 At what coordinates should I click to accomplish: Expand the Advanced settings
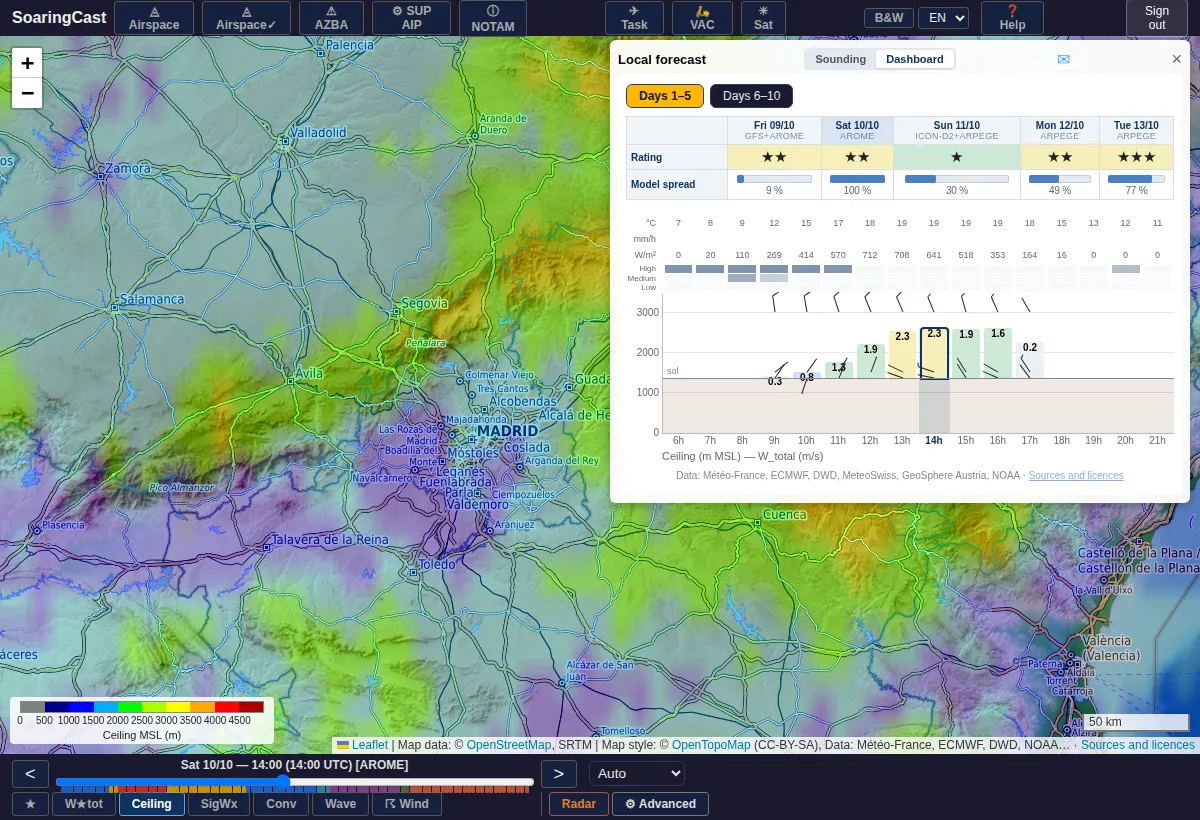tap(660, 804)
